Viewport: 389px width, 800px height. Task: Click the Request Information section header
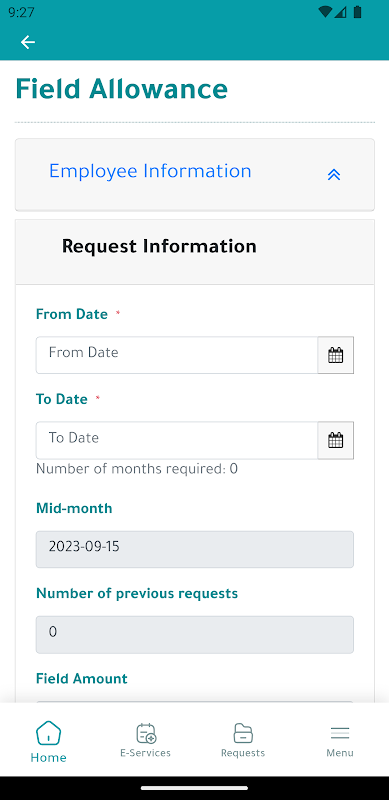tap(194, 252)
